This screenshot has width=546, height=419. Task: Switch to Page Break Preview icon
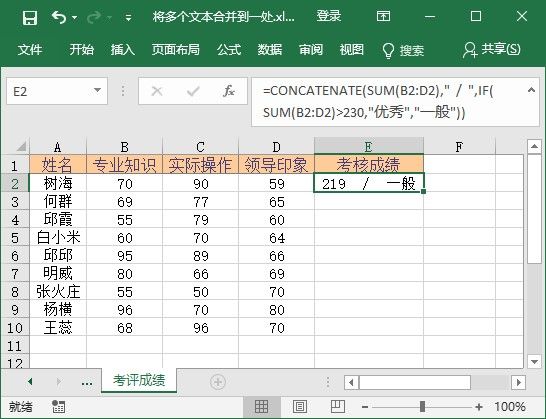pos(337,406)
